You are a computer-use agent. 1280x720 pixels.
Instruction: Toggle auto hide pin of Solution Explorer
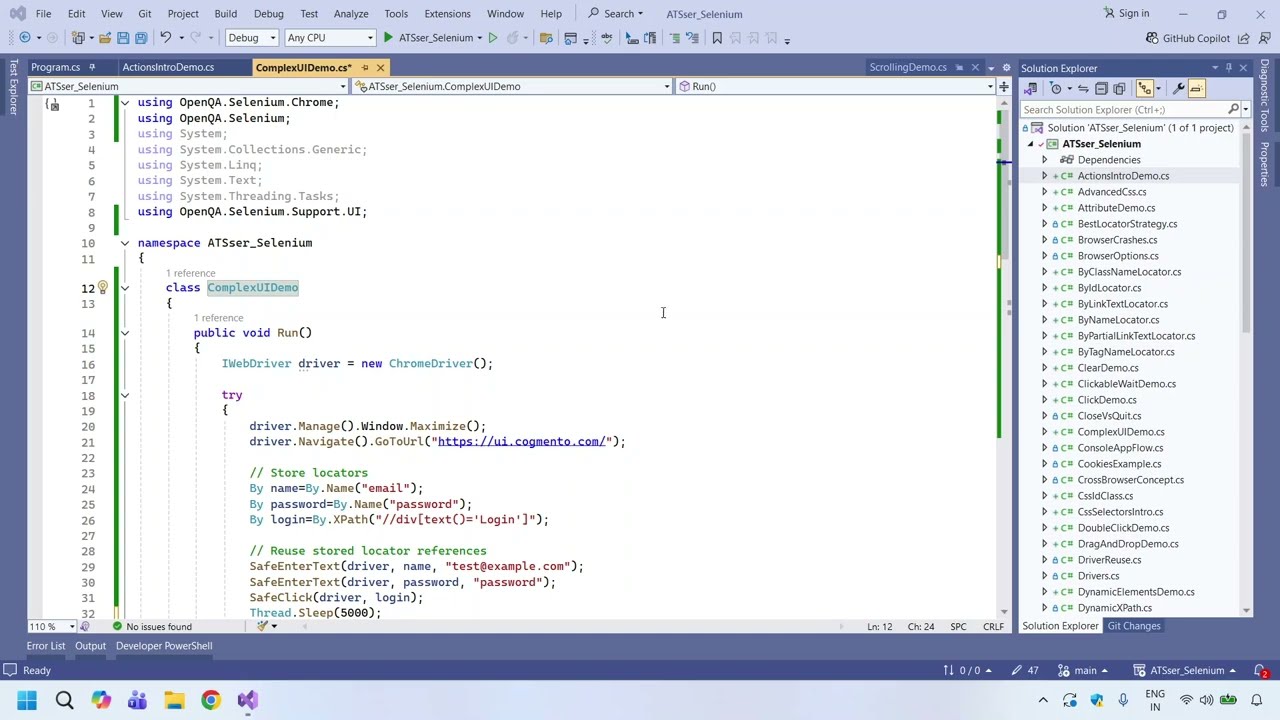pyautogui.click(x=1229, y=68)
